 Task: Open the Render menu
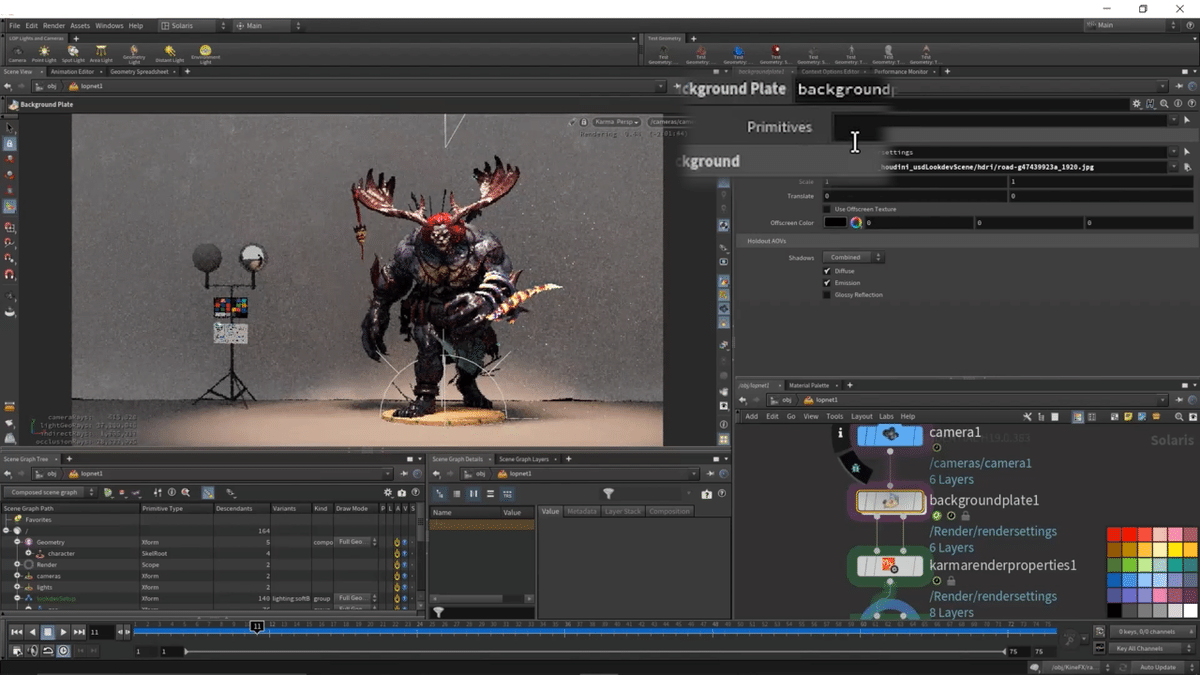pos(54,25)
